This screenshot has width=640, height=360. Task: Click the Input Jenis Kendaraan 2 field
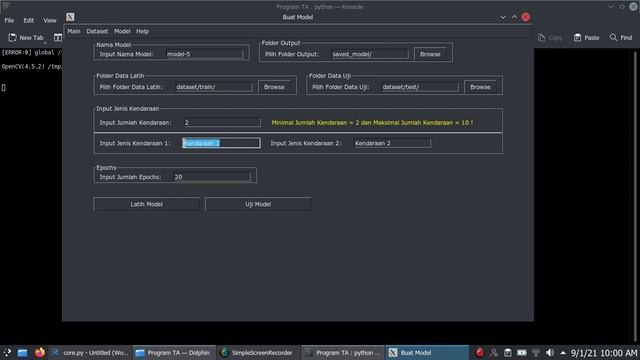(392, 143)
